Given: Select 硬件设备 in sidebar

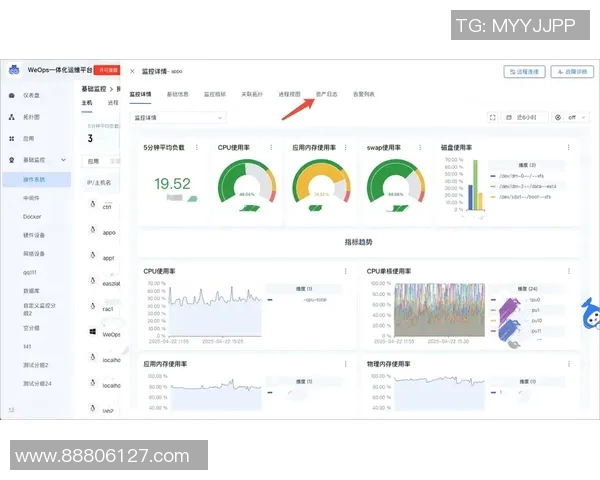Looking at the screenshot, I should pos(34,235).
